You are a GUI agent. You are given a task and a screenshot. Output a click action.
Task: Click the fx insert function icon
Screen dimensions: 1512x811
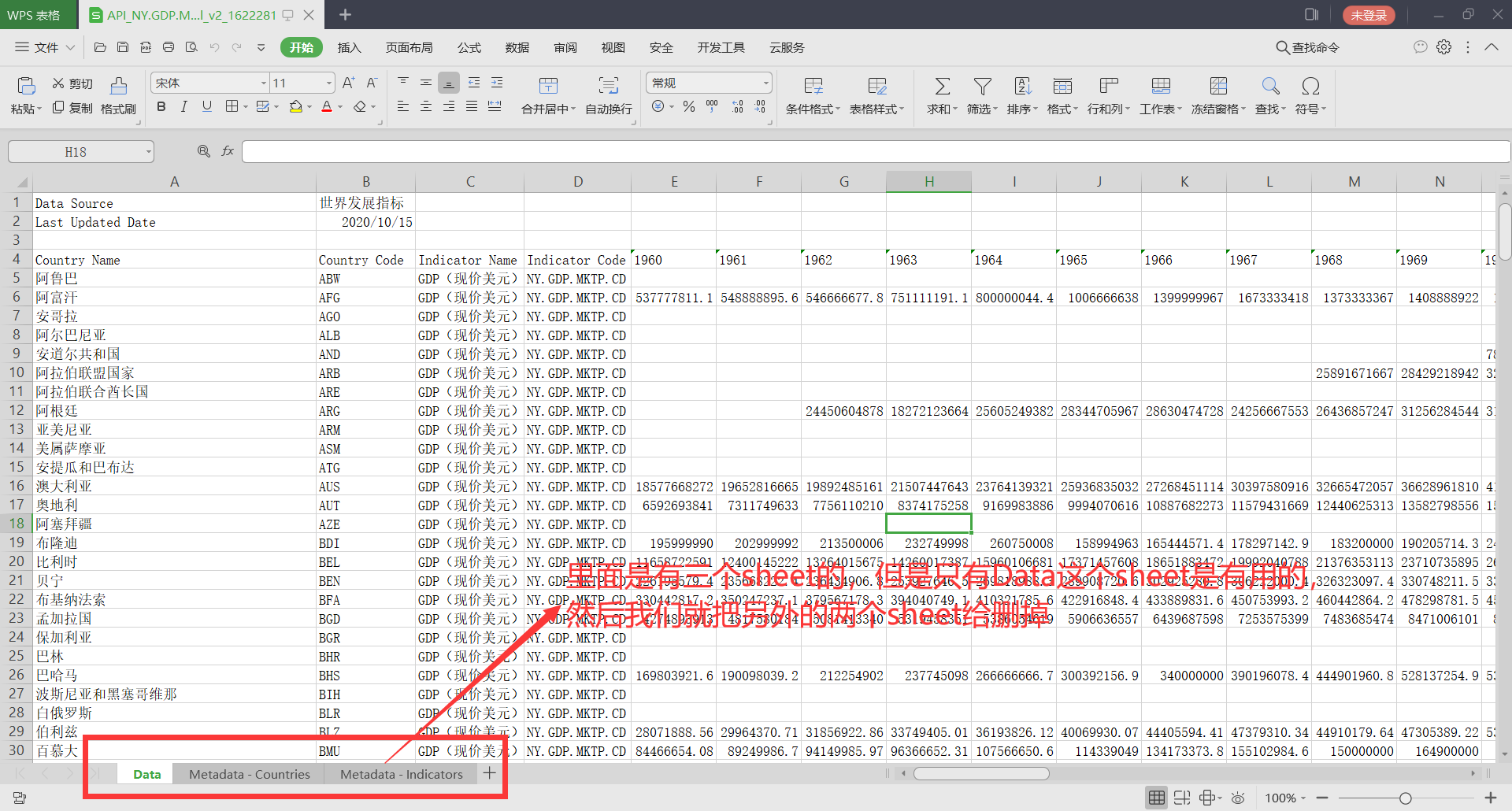pyautogui.click(x=228, y=151)
